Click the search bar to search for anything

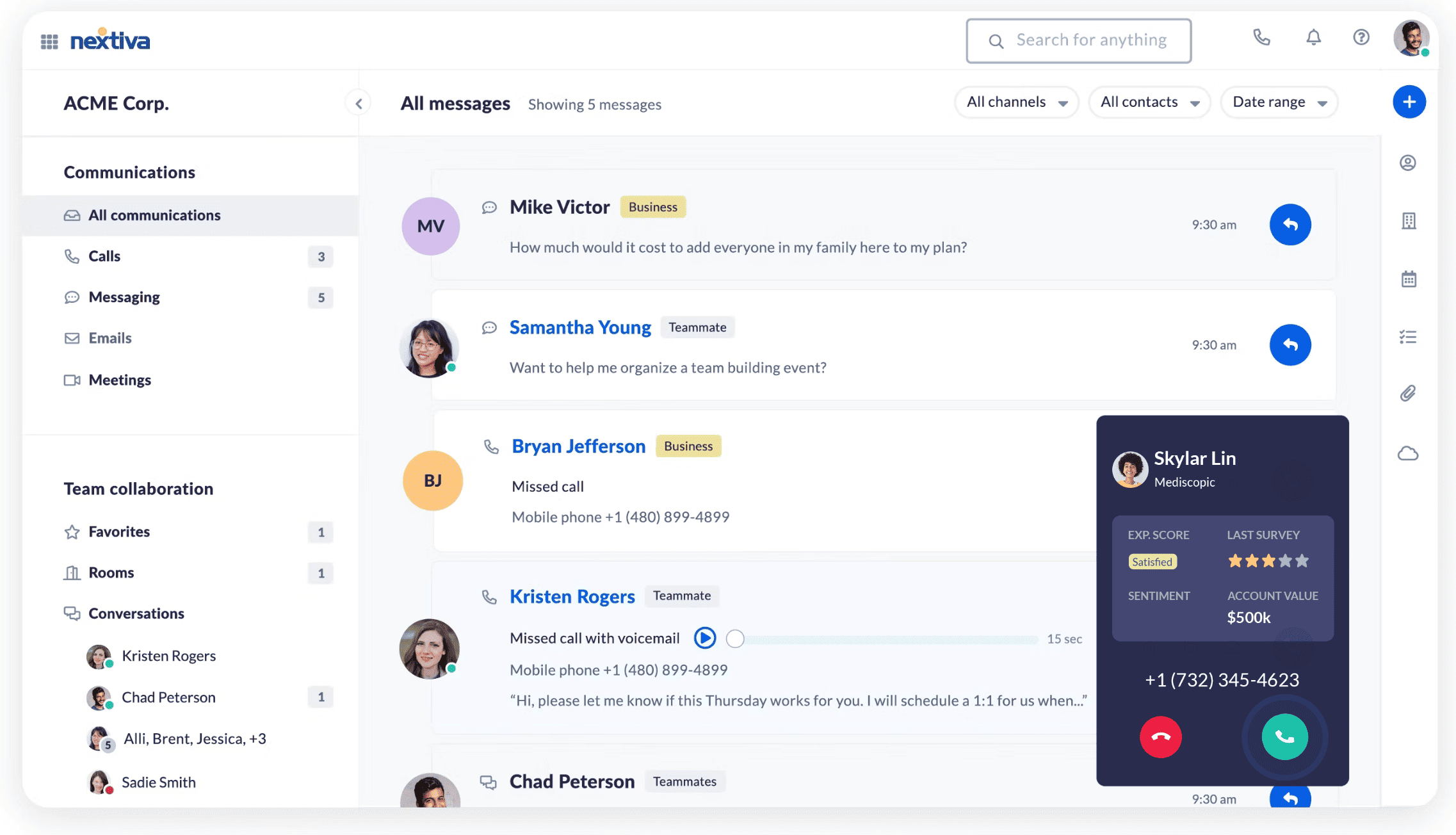pos(1079,39)
